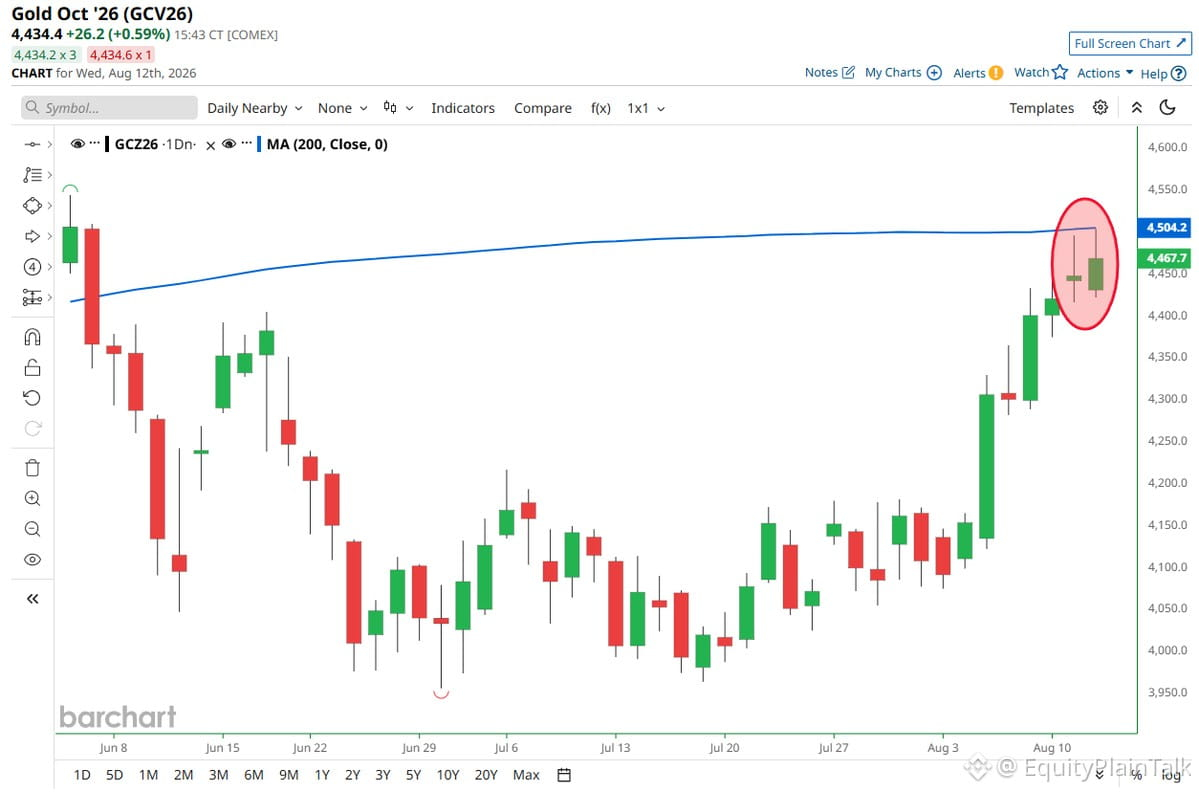
Task: Open the Help link
Action: click(x=1163, y=73)
